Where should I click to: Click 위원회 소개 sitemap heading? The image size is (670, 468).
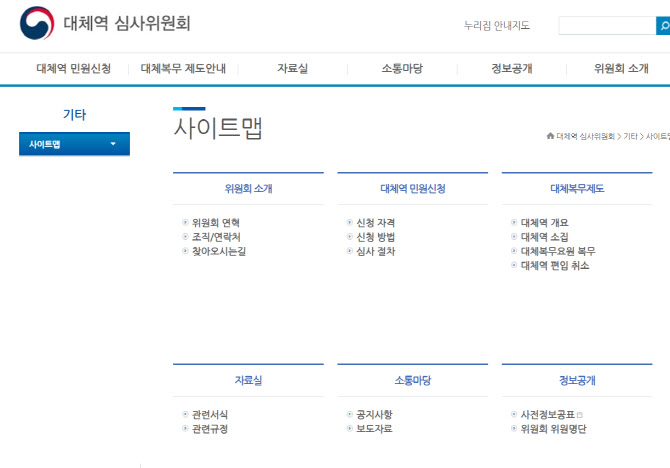[x=248, y=188]
